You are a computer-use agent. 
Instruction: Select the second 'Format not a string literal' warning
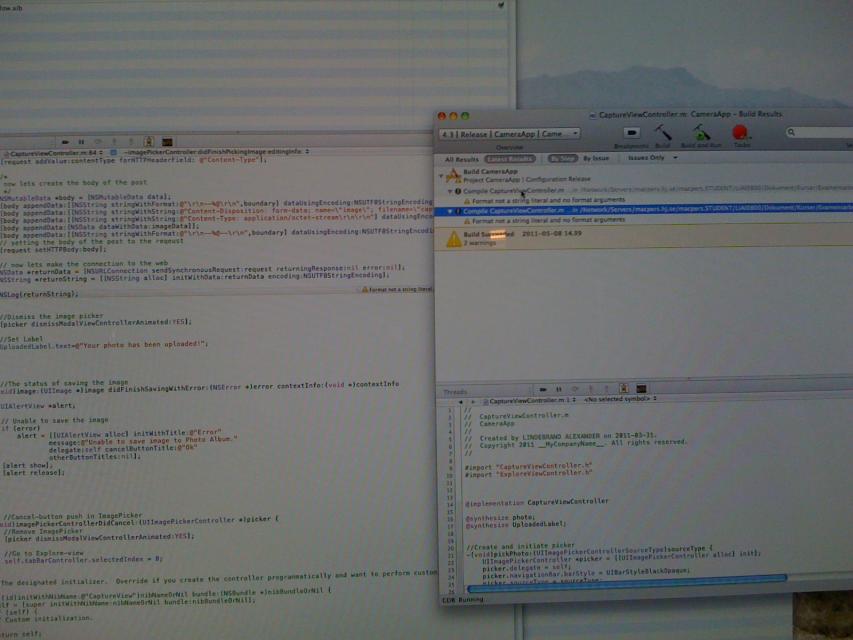[548, 220]
